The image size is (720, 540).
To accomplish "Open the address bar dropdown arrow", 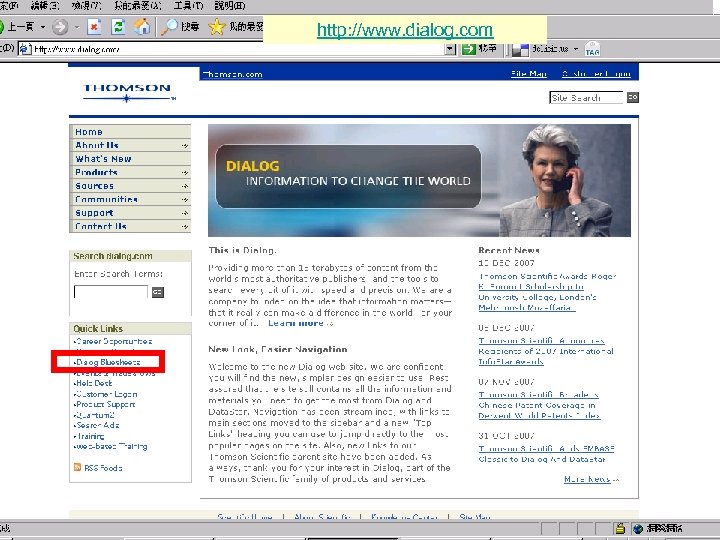I will tap(450, 49).
